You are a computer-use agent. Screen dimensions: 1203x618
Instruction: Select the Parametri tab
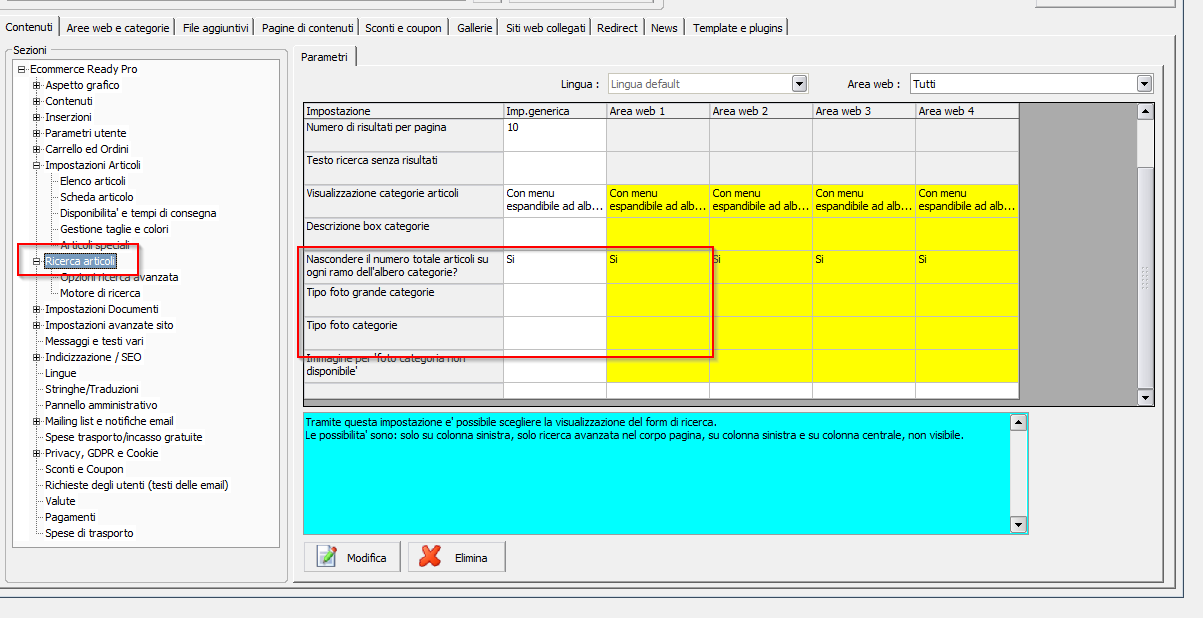[324, 57]
